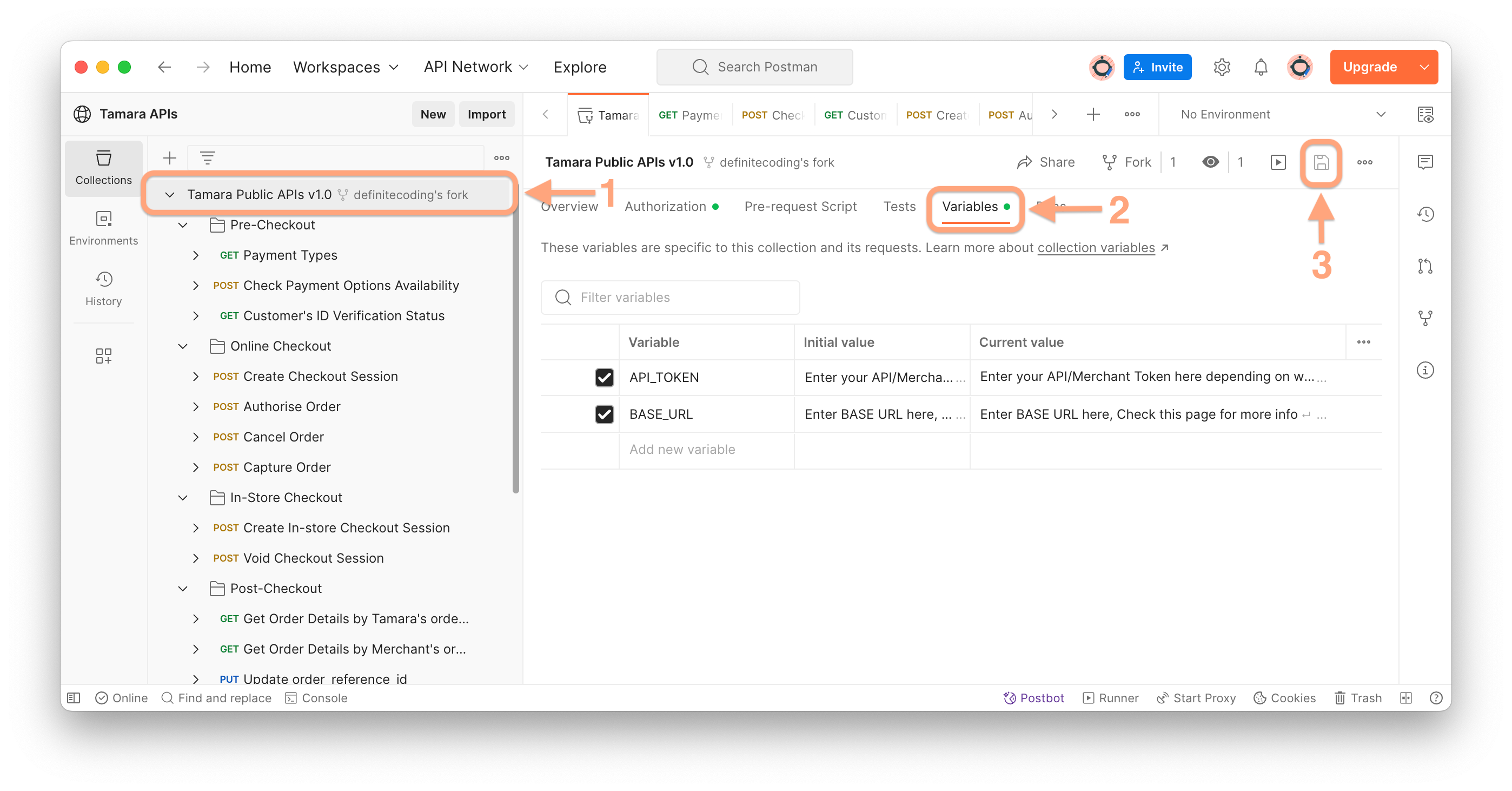Image resolution: width=1512 pixels, height=791 pixels.
Task: Collapse the Pre-Checkout folder
Action: tap(183, 225)
